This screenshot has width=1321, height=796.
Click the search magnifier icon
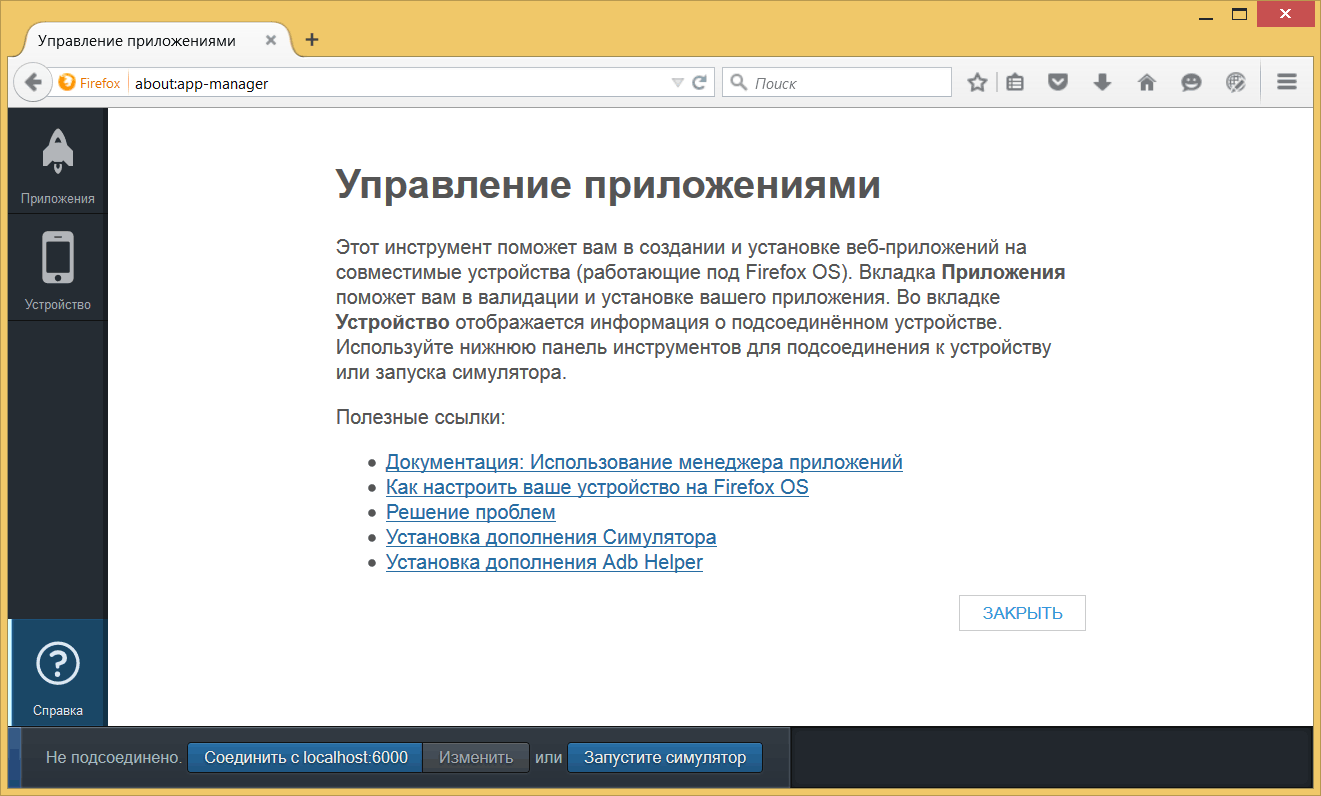740,83
